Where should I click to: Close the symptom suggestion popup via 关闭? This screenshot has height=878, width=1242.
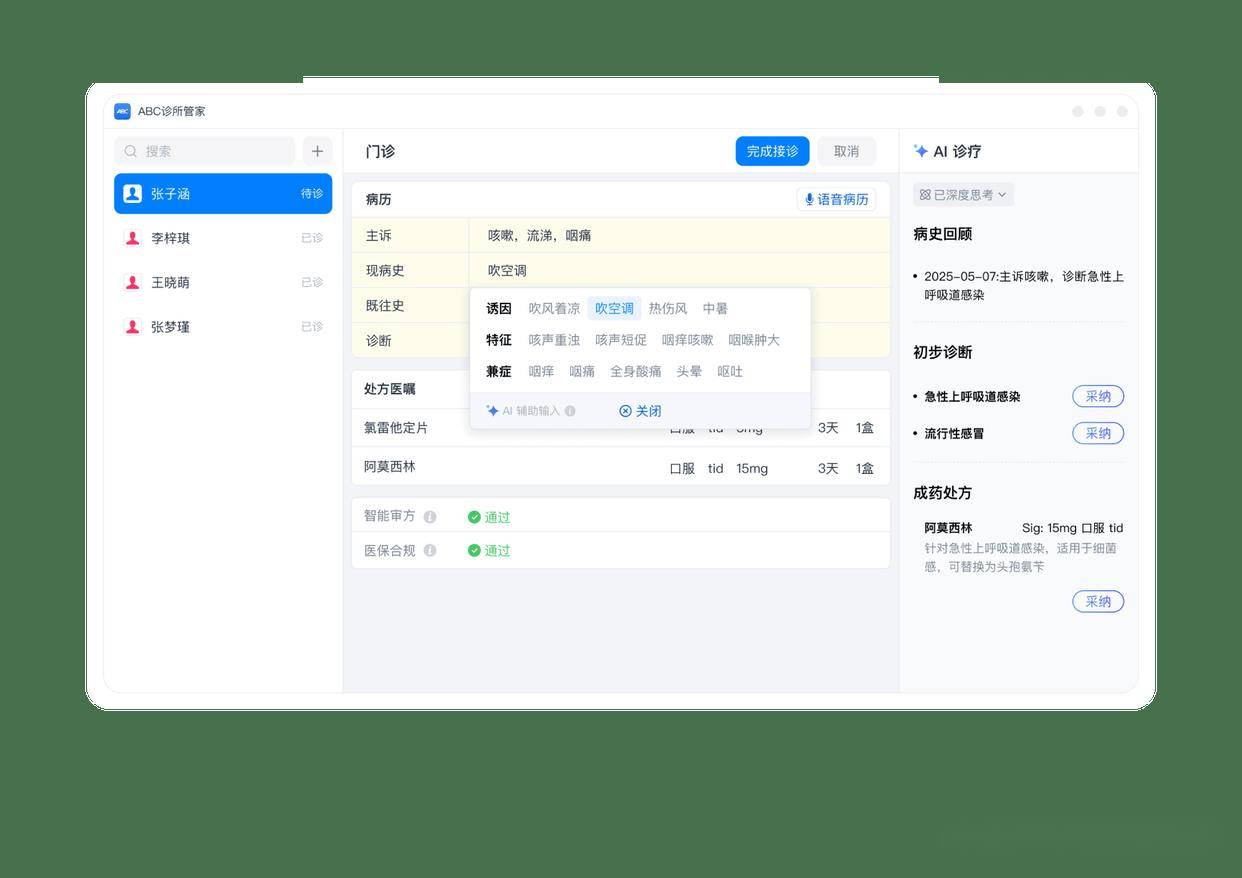coord(640,411)
